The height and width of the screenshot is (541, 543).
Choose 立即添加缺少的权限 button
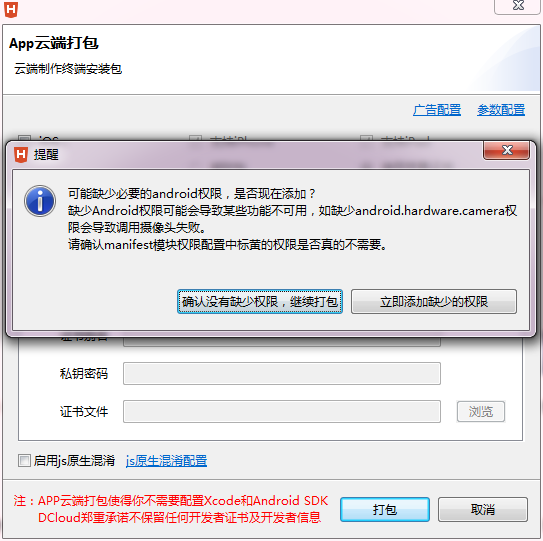(x=434, y=302)
